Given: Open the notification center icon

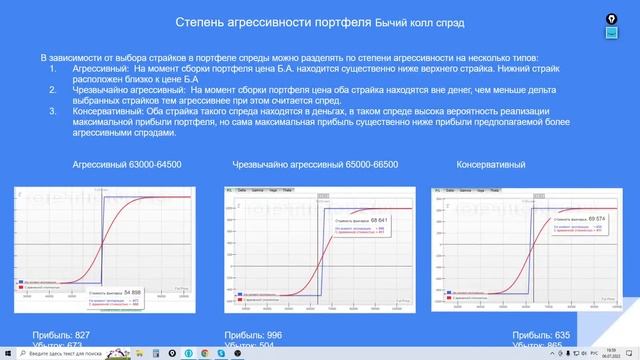Looking at the screenshot, I should [x=629, y=353].
